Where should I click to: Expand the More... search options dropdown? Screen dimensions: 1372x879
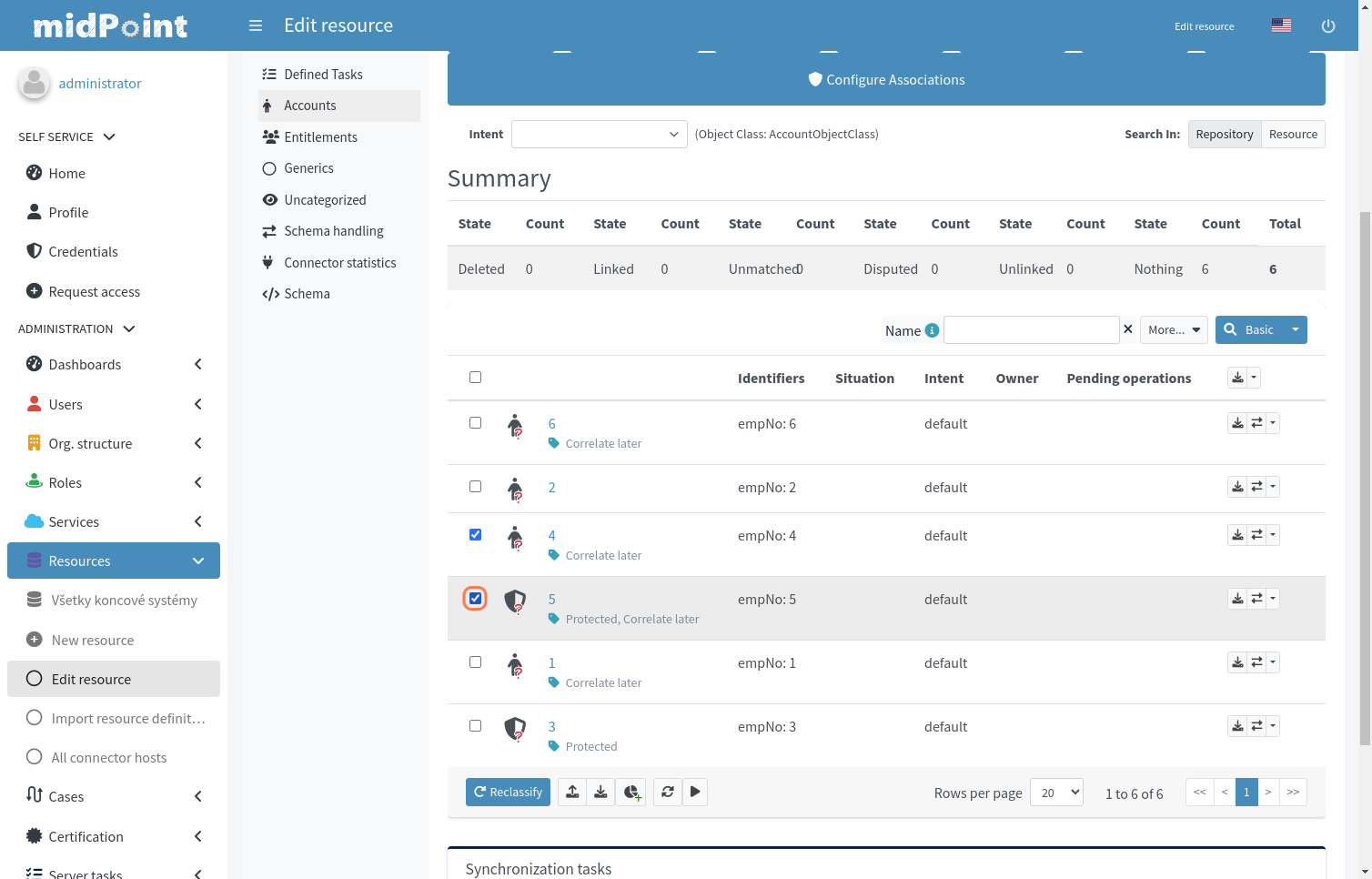(1174, 330)
